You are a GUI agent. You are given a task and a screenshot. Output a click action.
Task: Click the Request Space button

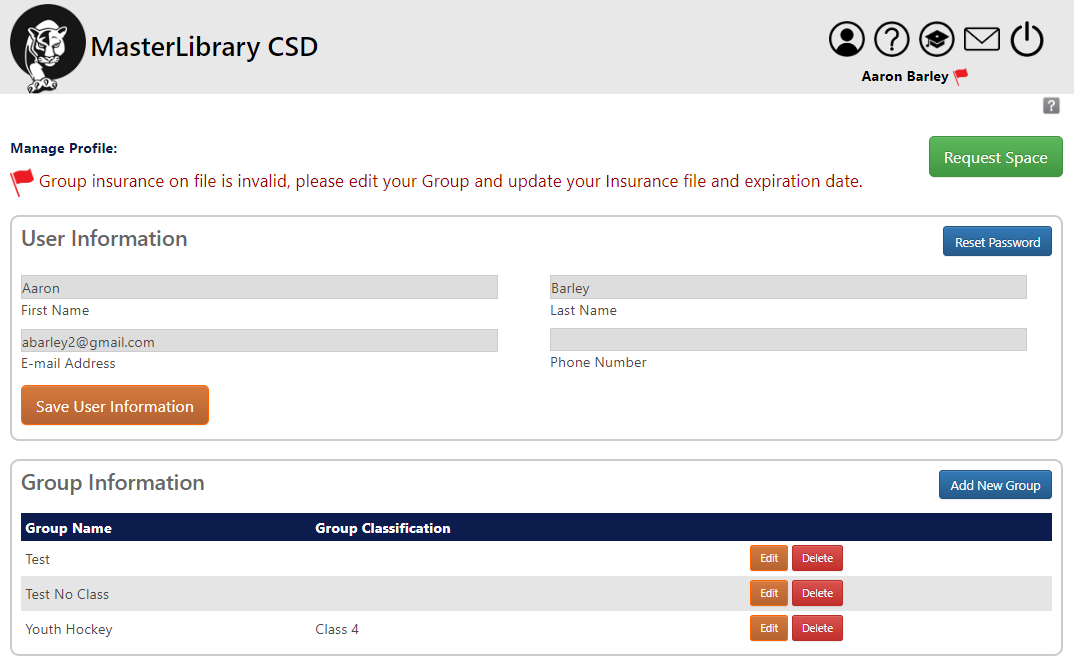995,157
